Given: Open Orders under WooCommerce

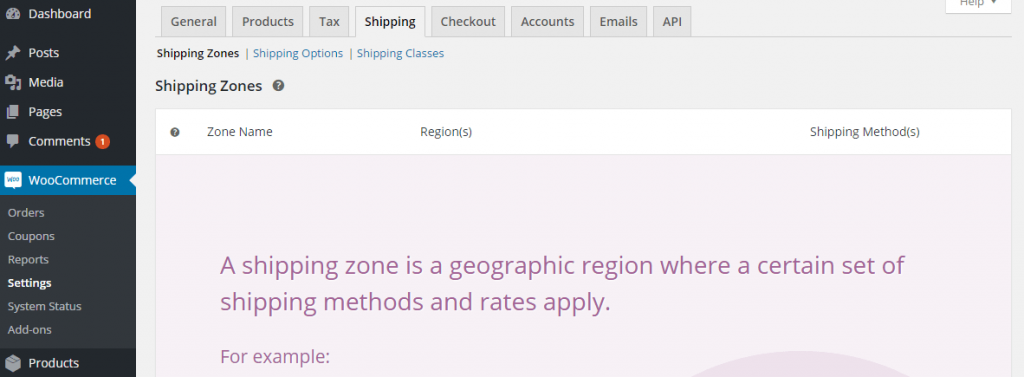Looking at the screenshot, I should pos(26,213).
